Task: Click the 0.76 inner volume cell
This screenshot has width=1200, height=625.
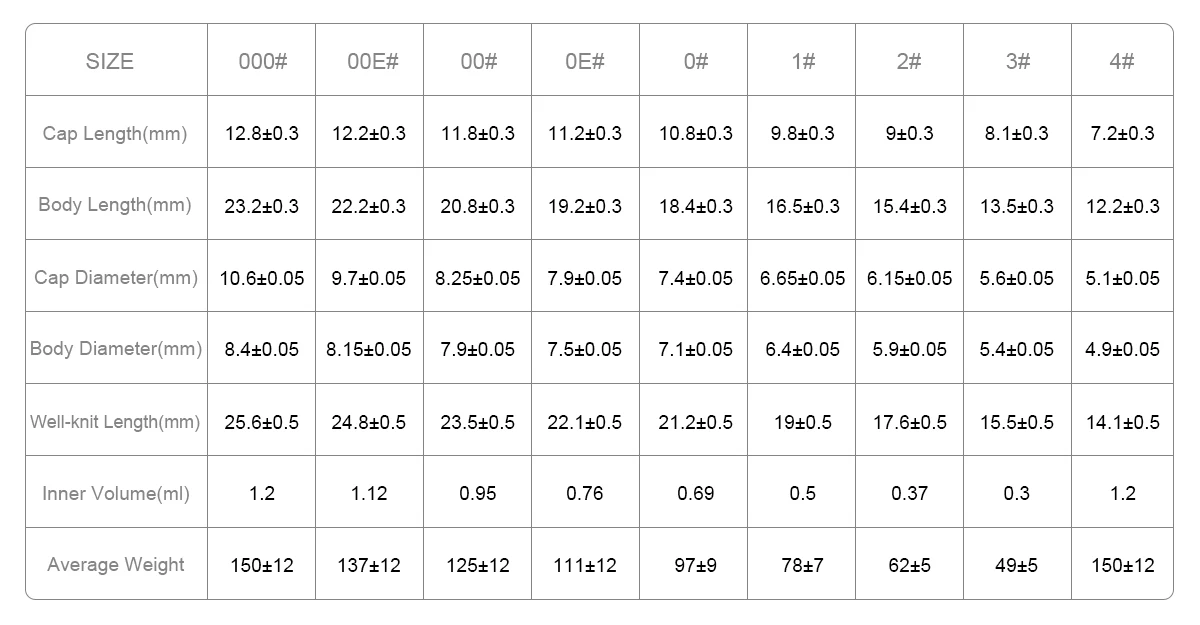Action: pyautogui.click(x=585, y=493)
